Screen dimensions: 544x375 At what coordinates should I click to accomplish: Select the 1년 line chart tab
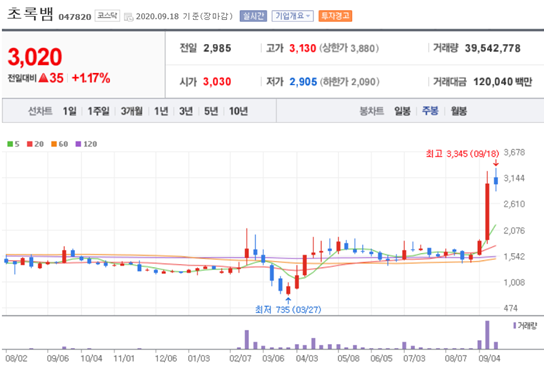click(x=161, y=111)
